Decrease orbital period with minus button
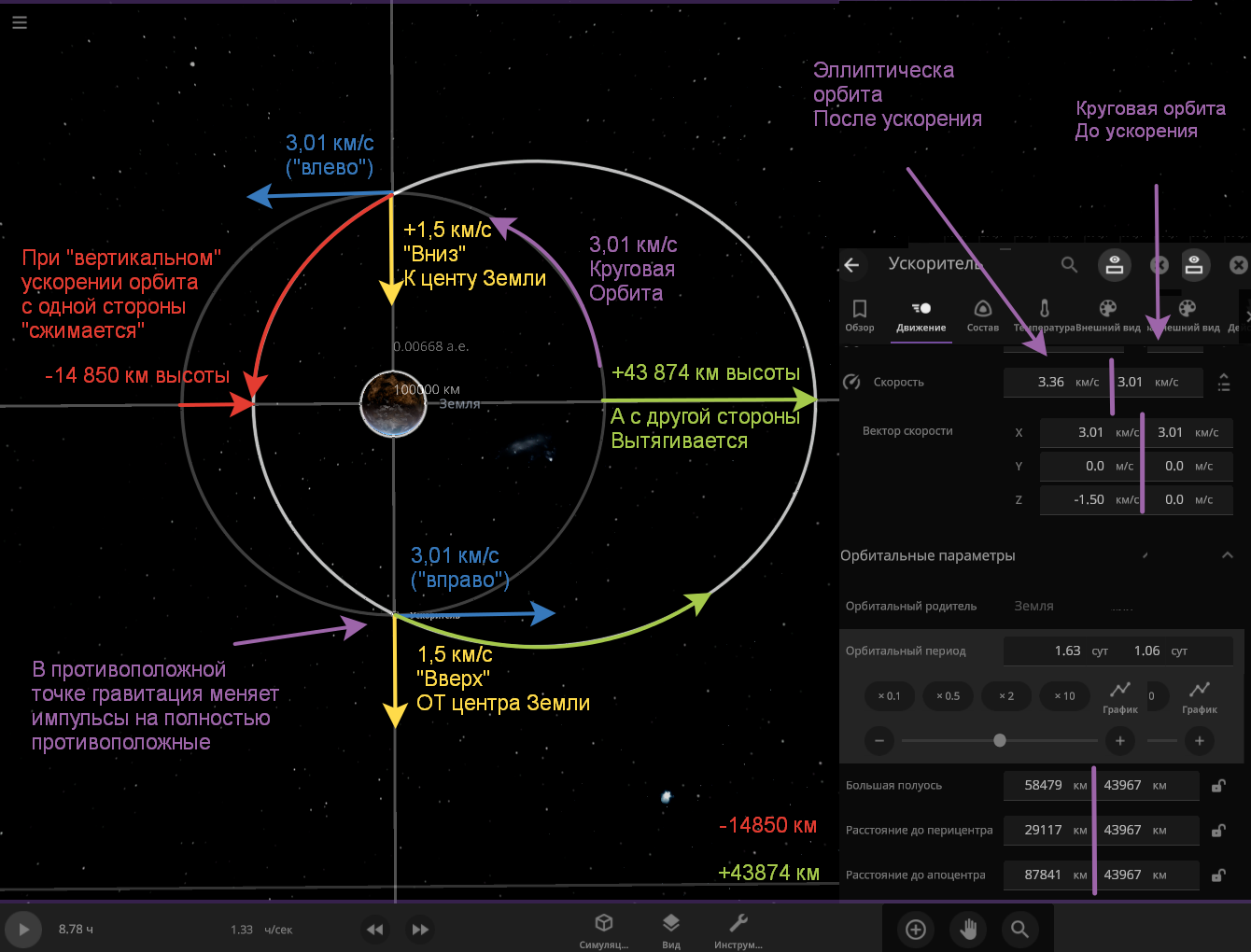This screenshot has height=952, width=1251. pyautogui.click(x=879, y=741)
